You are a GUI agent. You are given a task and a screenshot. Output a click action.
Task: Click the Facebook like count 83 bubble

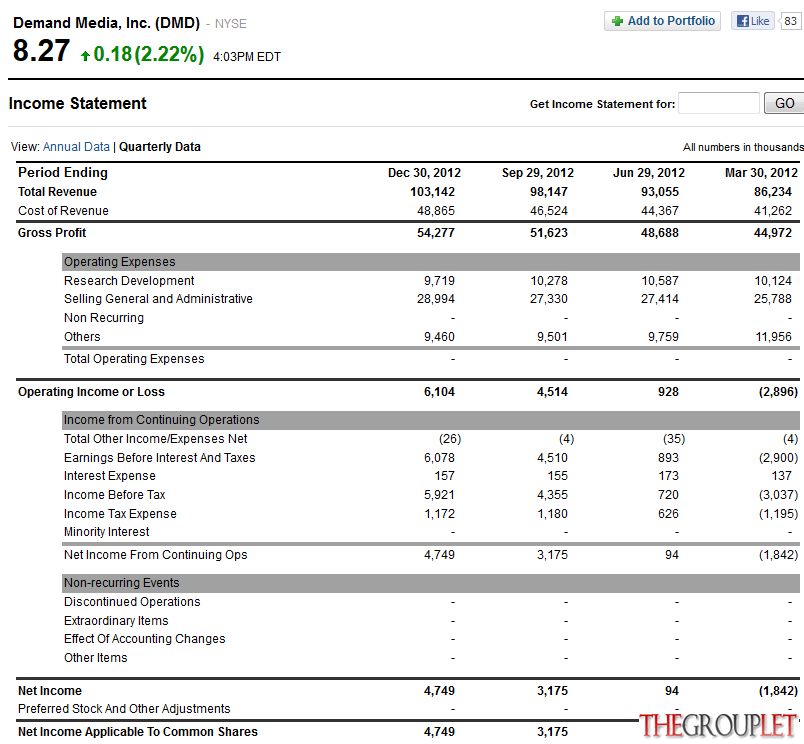[790, 21]
